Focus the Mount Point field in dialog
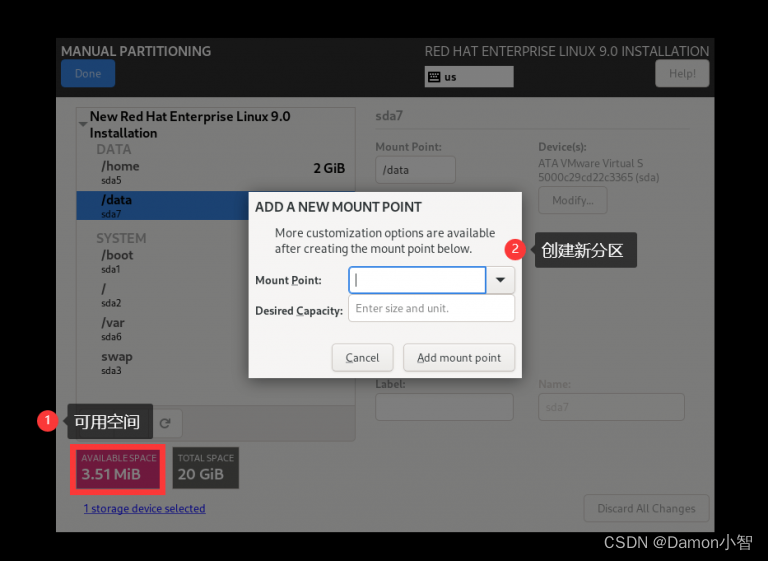The width and height of the screenshot is (768, 561). [417, 280]
